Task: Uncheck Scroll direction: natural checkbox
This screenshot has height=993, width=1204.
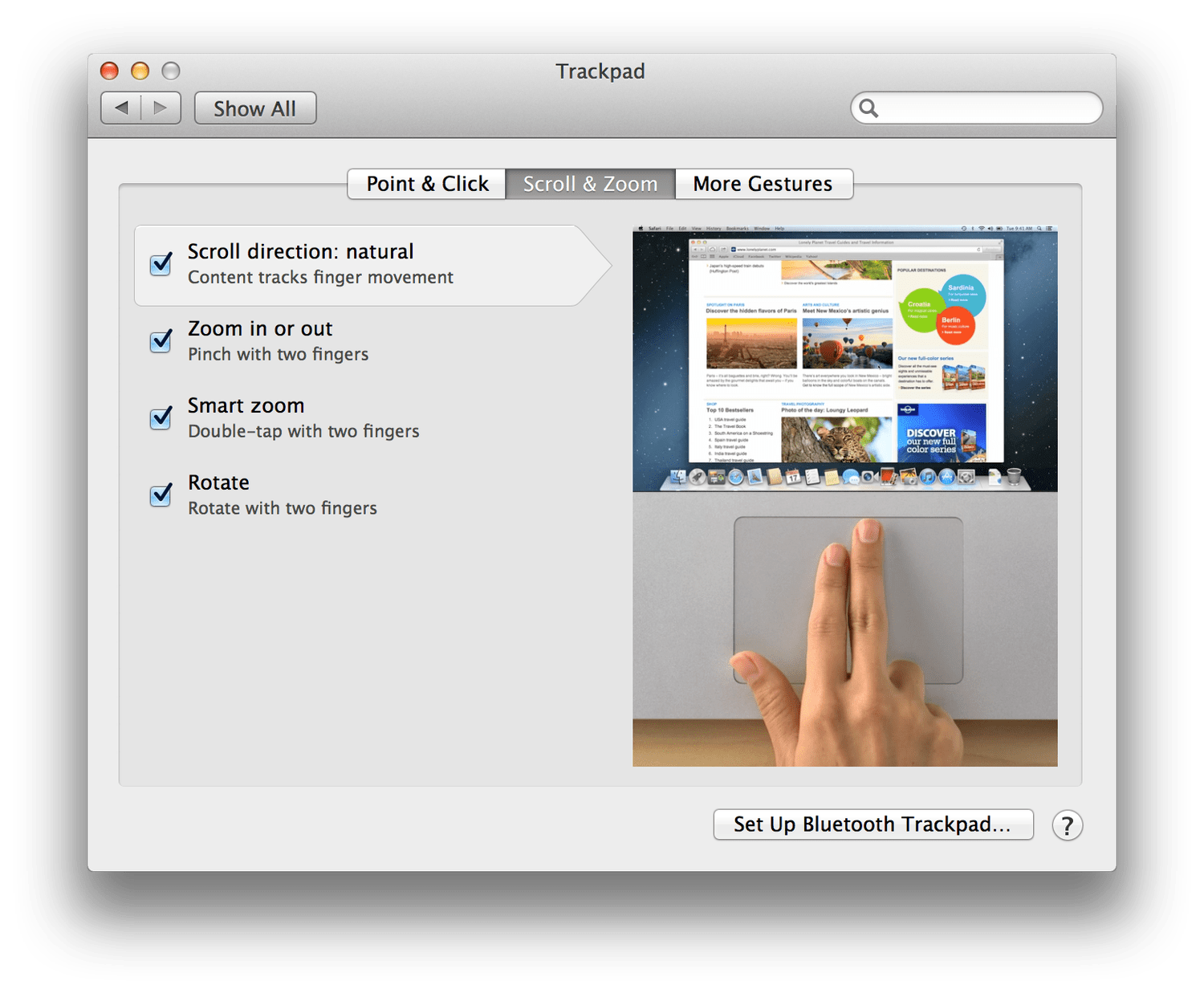Action: [161, 264]
